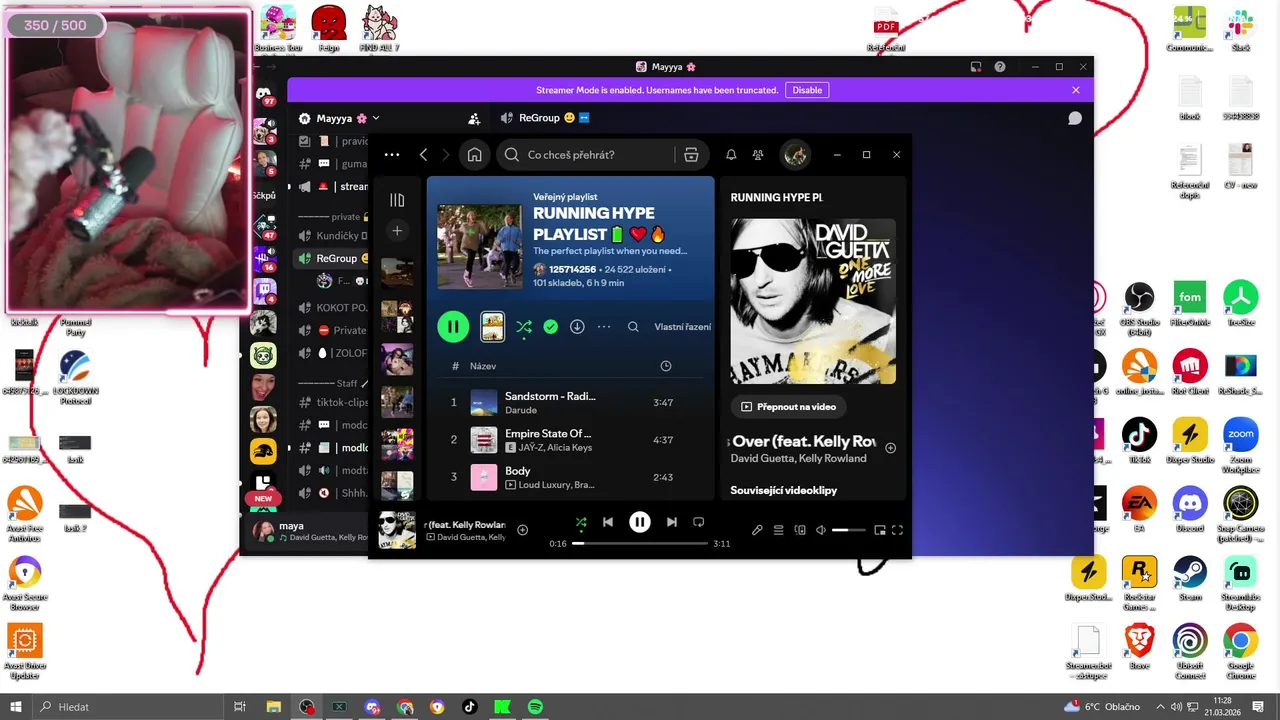Seek on the song progress bar

(640, 543)
